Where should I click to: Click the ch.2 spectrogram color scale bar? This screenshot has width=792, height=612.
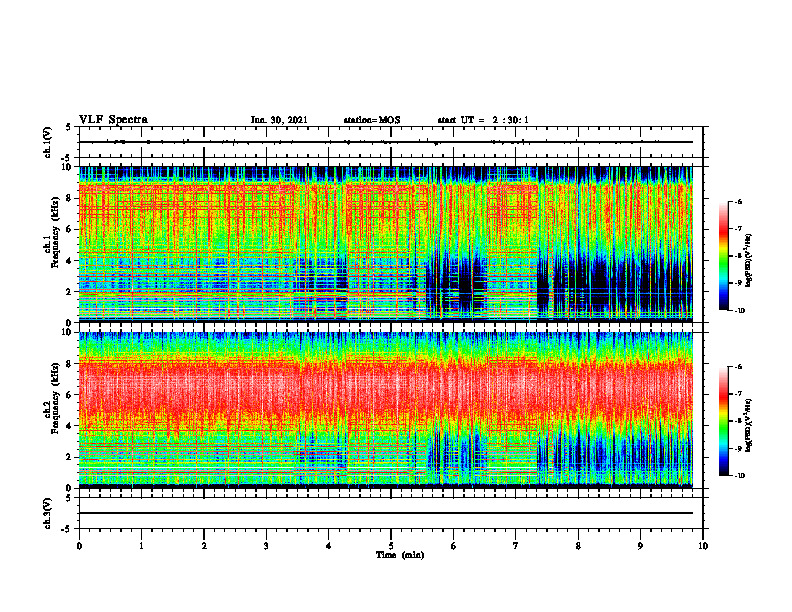point(723,421)
